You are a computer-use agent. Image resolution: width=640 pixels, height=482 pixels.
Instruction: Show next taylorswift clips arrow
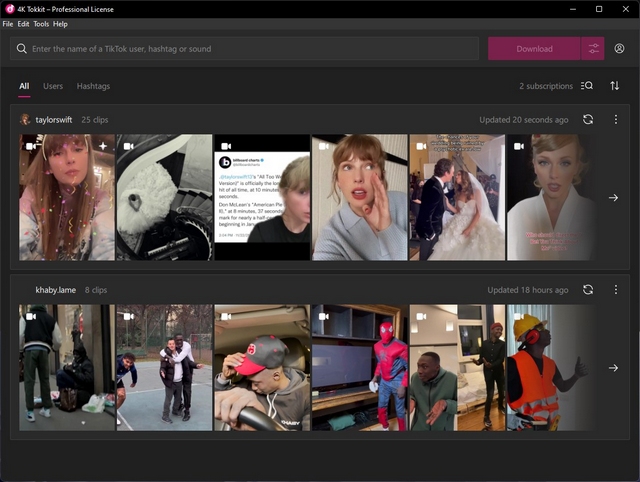(613, 198)
